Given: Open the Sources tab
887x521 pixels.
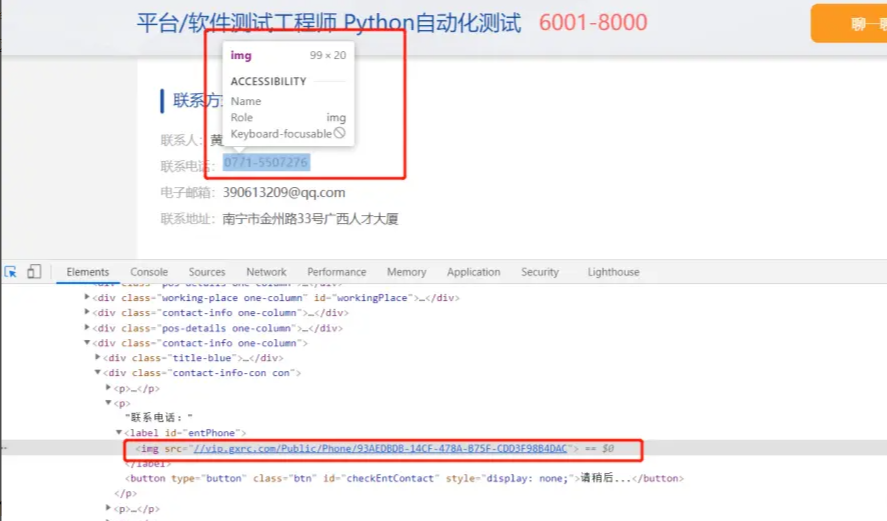Looking at the screenshot, I should pyautogui.click(x=207, y=272).
